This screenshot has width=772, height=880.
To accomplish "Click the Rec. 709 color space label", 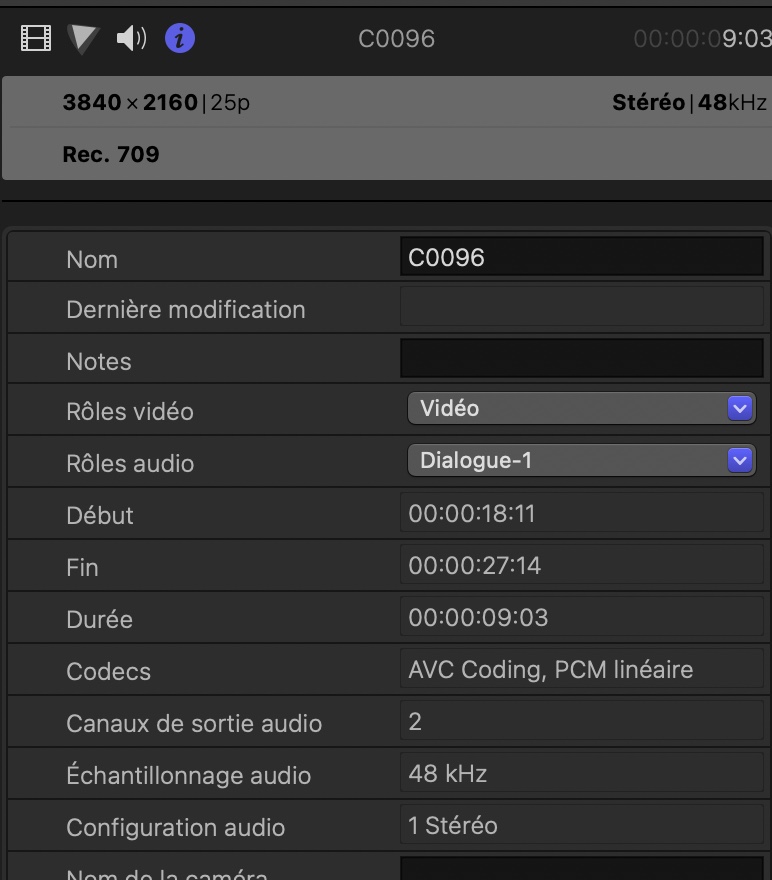I will click(x=111, y=154).
